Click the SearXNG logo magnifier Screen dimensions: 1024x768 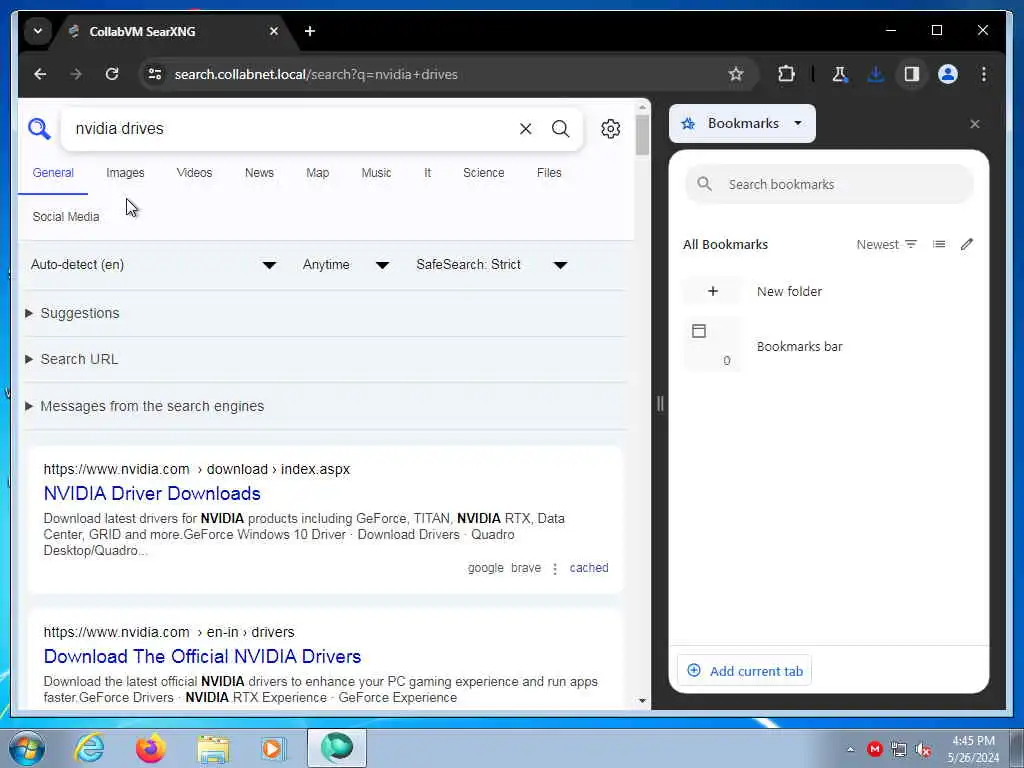(x=39, y=129)
